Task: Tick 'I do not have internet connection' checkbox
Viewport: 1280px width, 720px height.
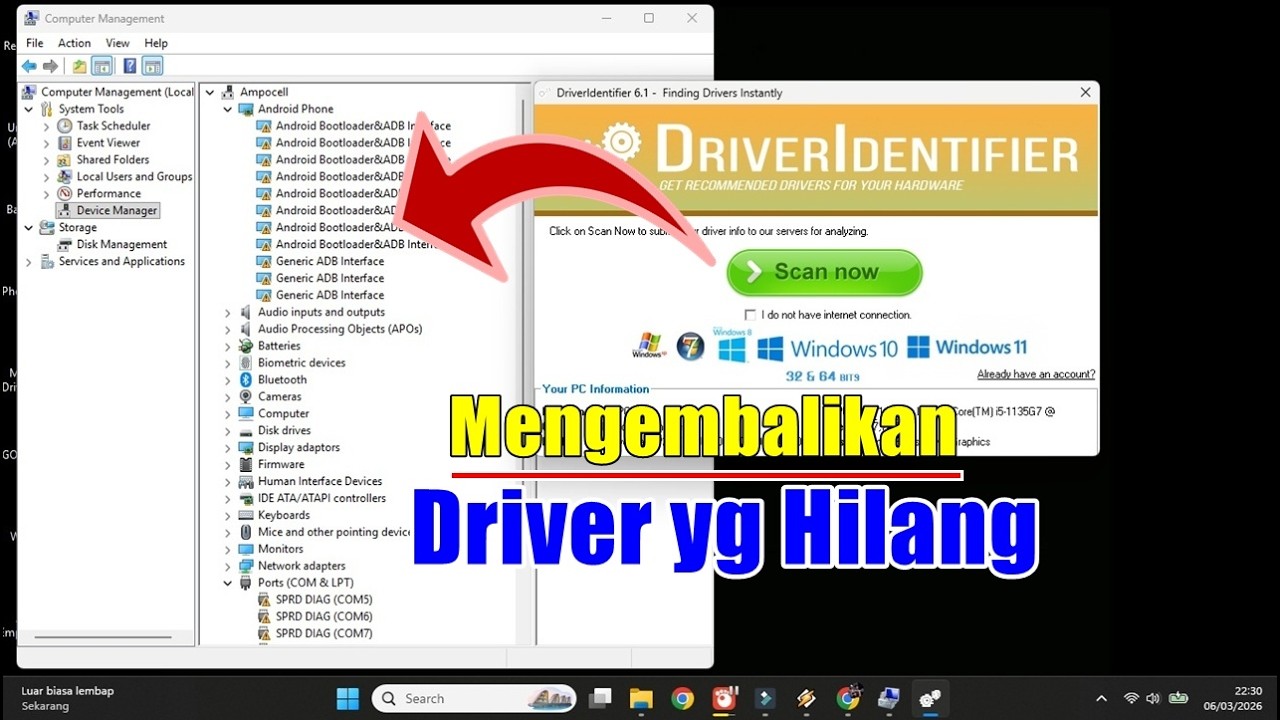Action: pyautogui.click(x=750, y=315)
